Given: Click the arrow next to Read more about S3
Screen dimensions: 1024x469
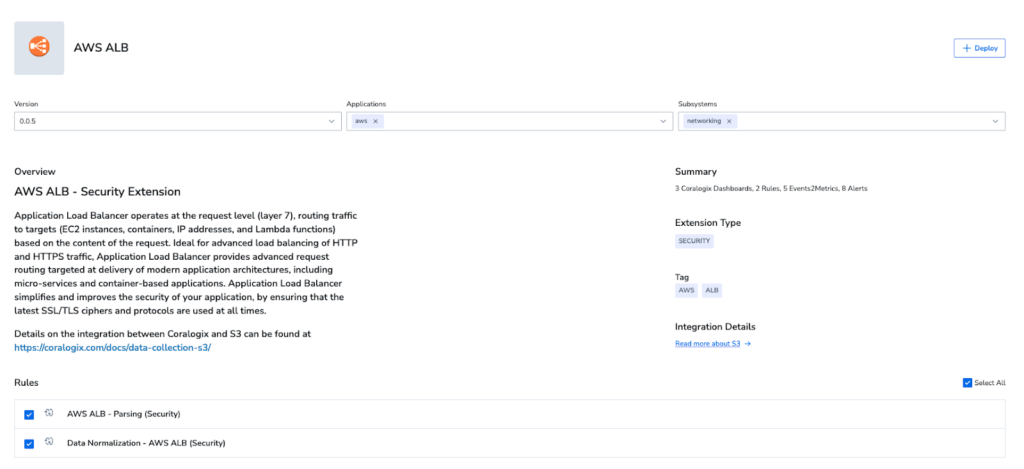Looking at the screenshot, I should (748, 344).
